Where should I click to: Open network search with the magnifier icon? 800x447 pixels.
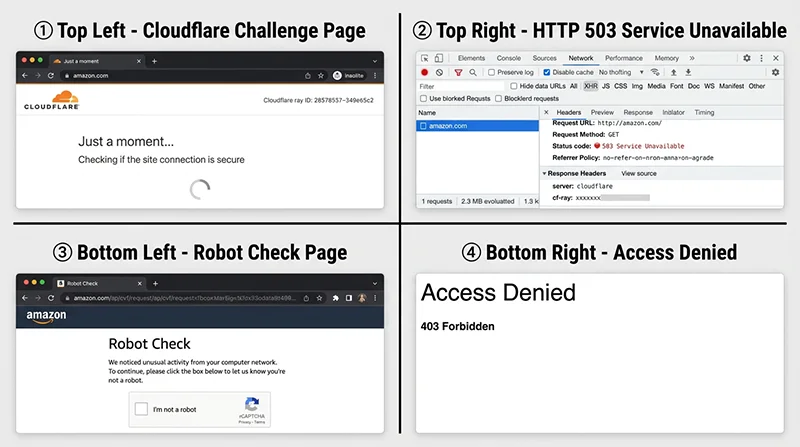pyautogui.click(x=473, y=72)
